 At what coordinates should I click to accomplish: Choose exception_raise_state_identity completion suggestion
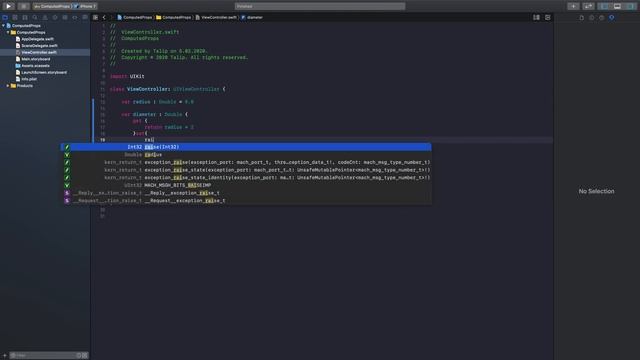(x=246, y=178)
